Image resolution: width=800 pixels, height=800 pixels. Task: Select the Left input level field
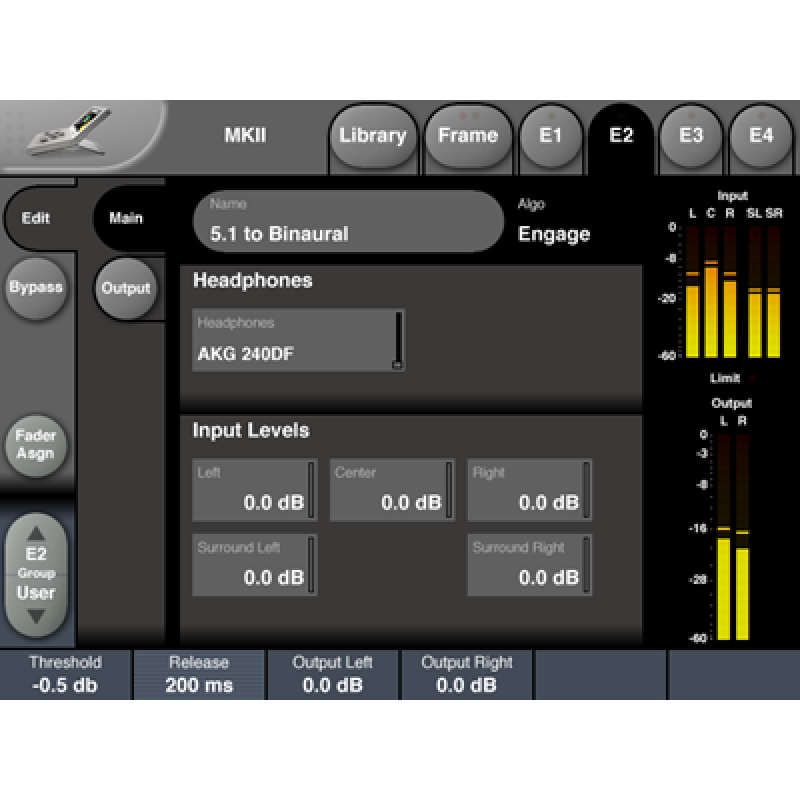[254, 490]
